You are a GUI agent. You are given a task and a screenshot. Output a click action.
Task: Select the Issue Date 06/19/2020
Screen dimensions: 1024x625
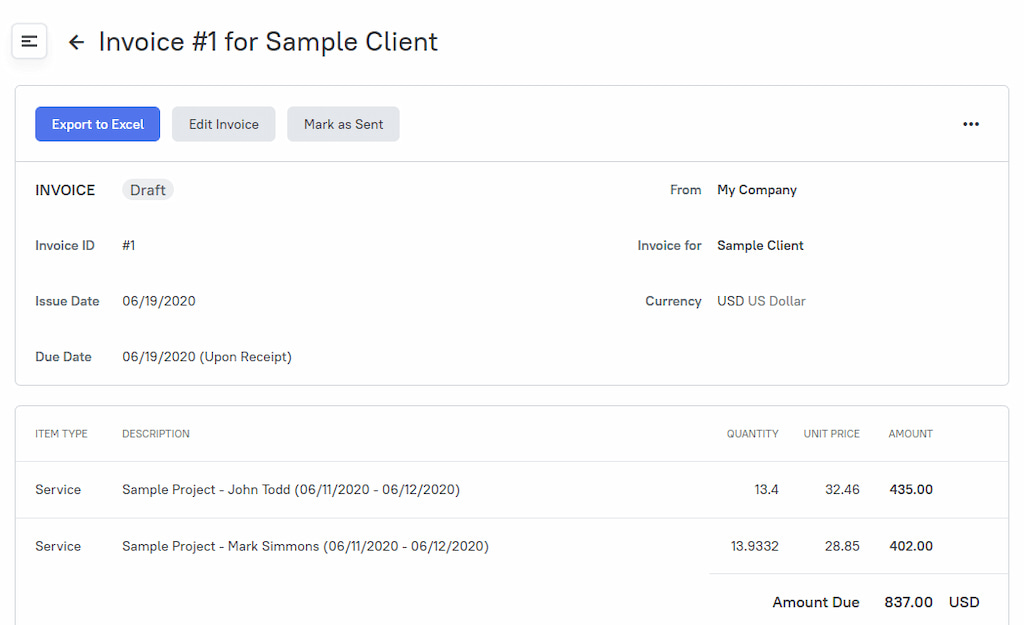158,300
